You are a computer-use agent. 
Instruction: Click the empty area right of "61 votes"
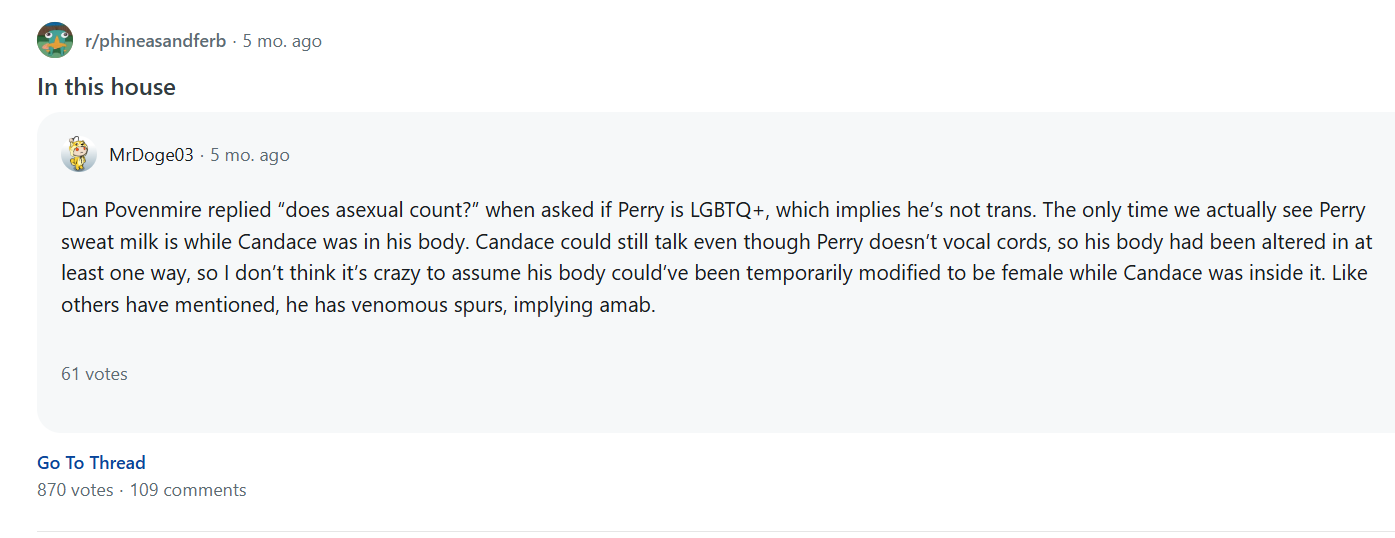pos(600,374)
